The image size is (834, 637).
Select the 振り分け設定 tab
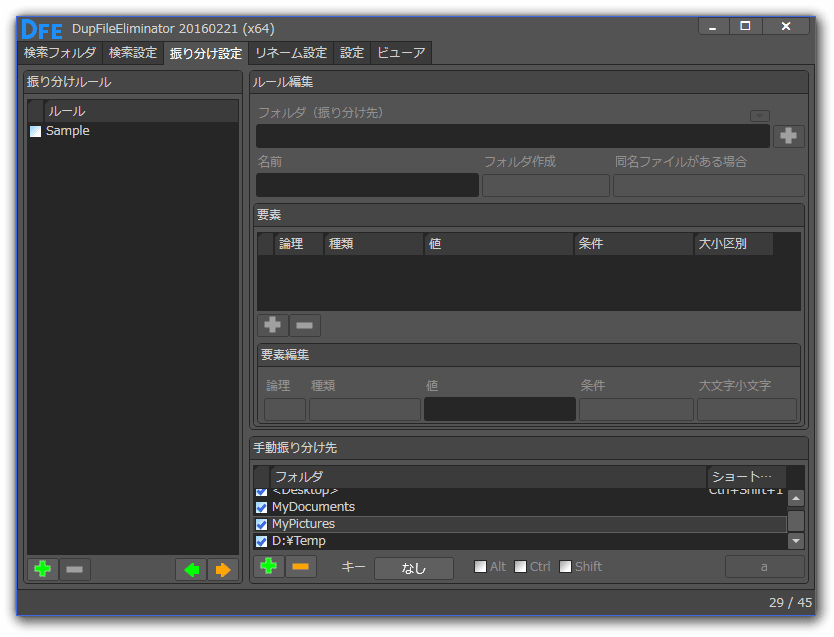pos(206,53)
